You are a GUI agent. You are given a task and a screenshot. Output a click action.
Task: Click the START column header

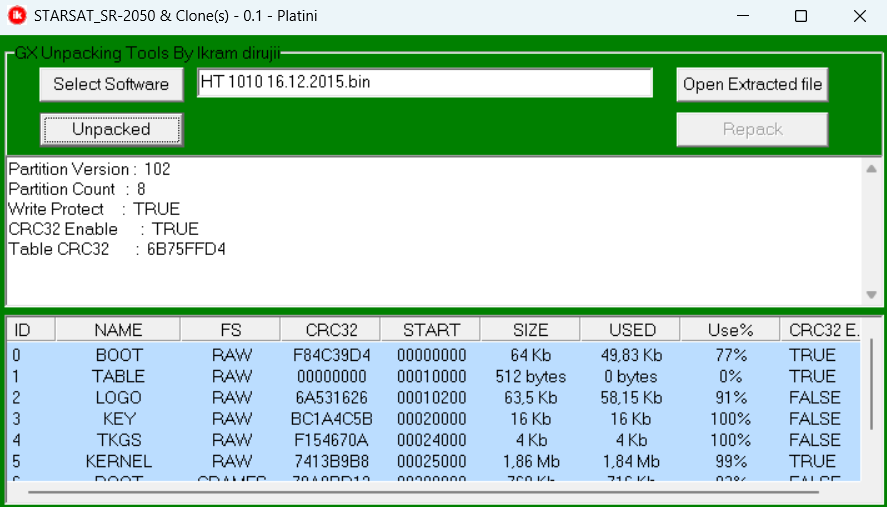431,329
